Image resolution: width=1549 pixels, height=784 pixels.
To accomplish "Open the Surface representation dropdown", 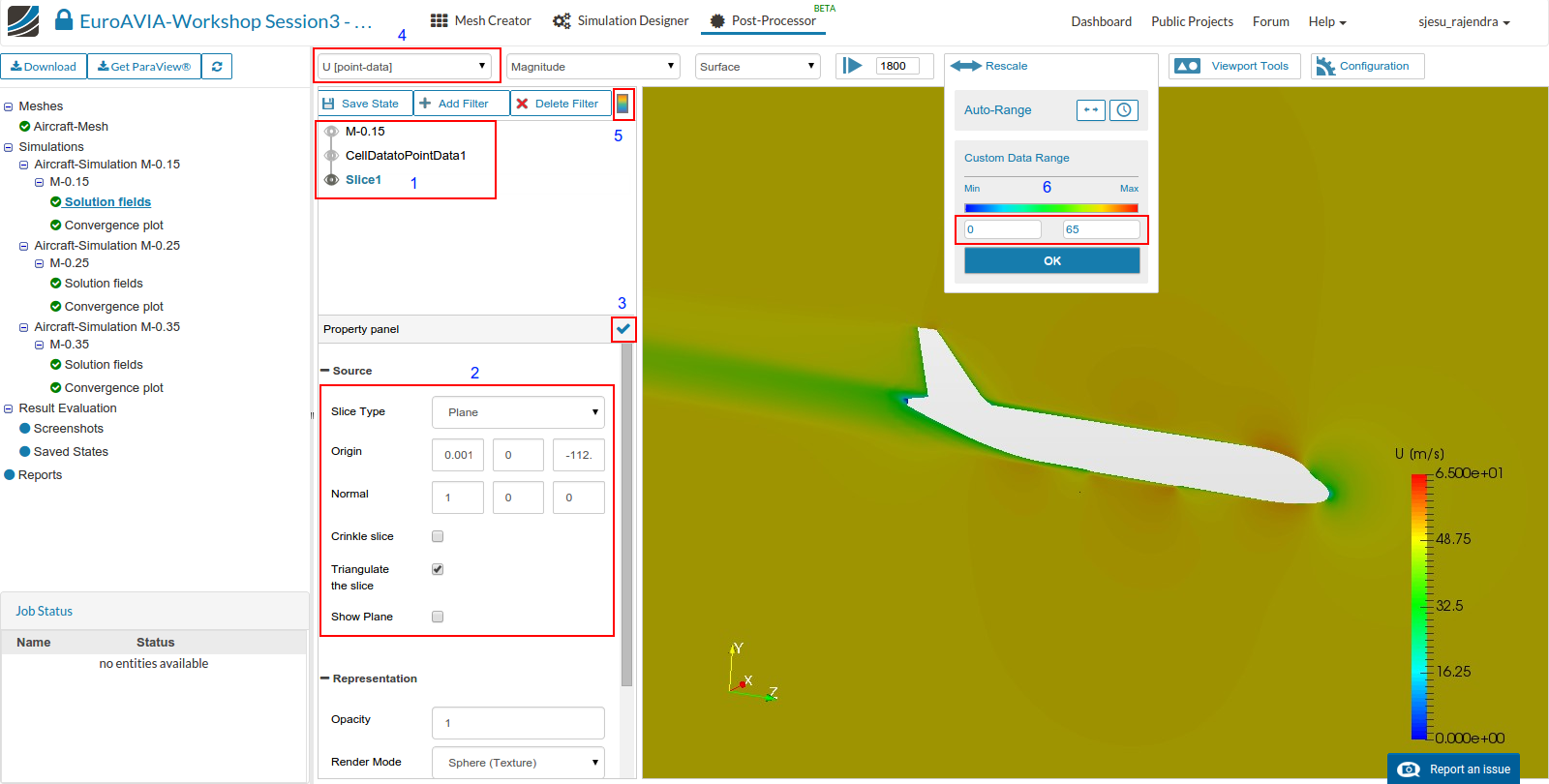I will 758,66.
